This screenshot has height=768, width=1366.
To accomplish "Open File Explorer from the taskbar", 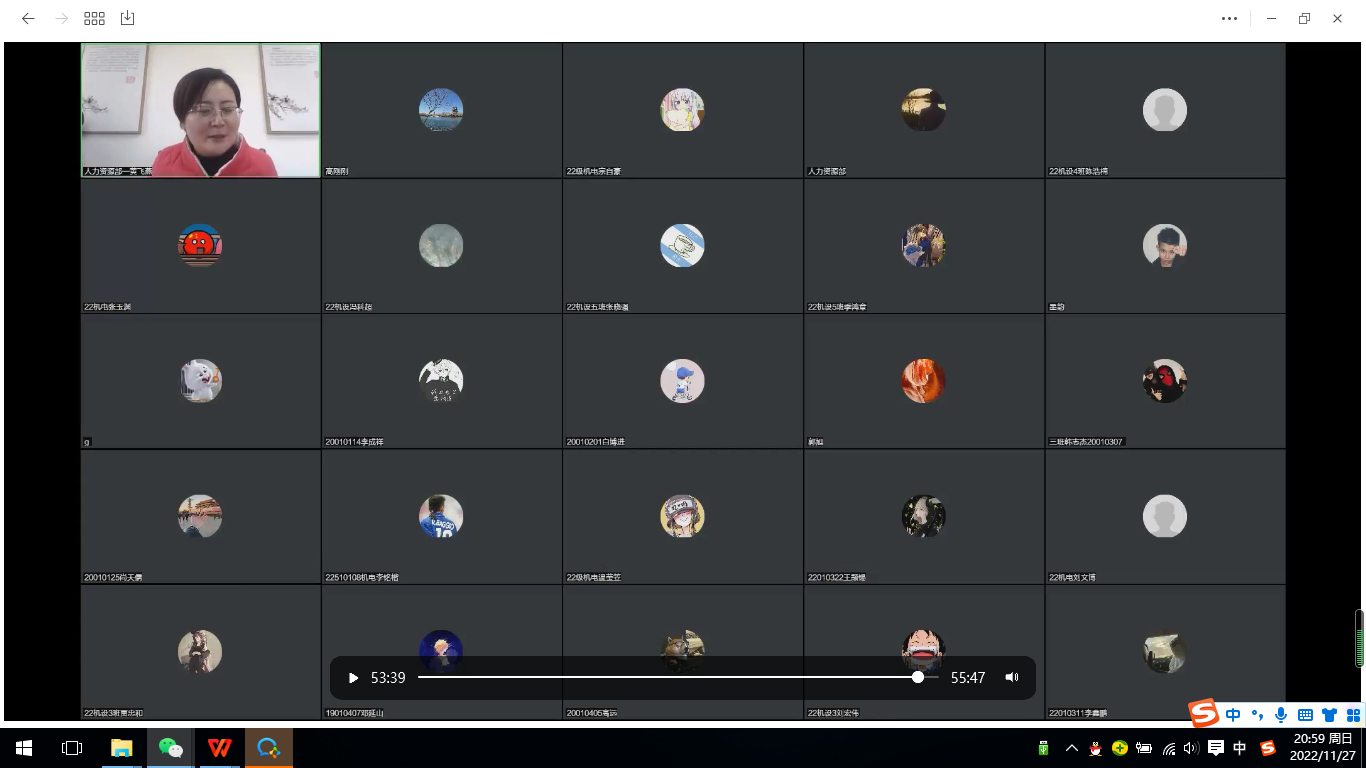I will tap(122, 748).
